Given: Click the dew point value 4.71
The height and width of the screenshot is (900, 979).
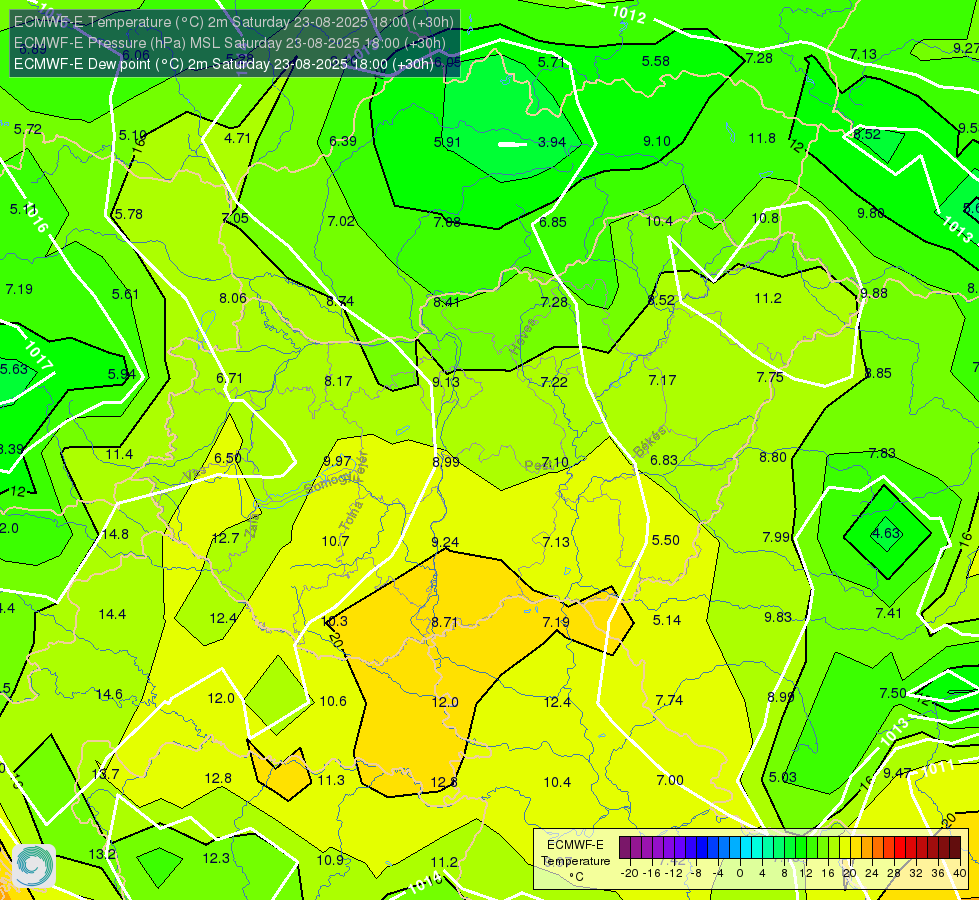Looking at the screenshot, I should (237, 138).
